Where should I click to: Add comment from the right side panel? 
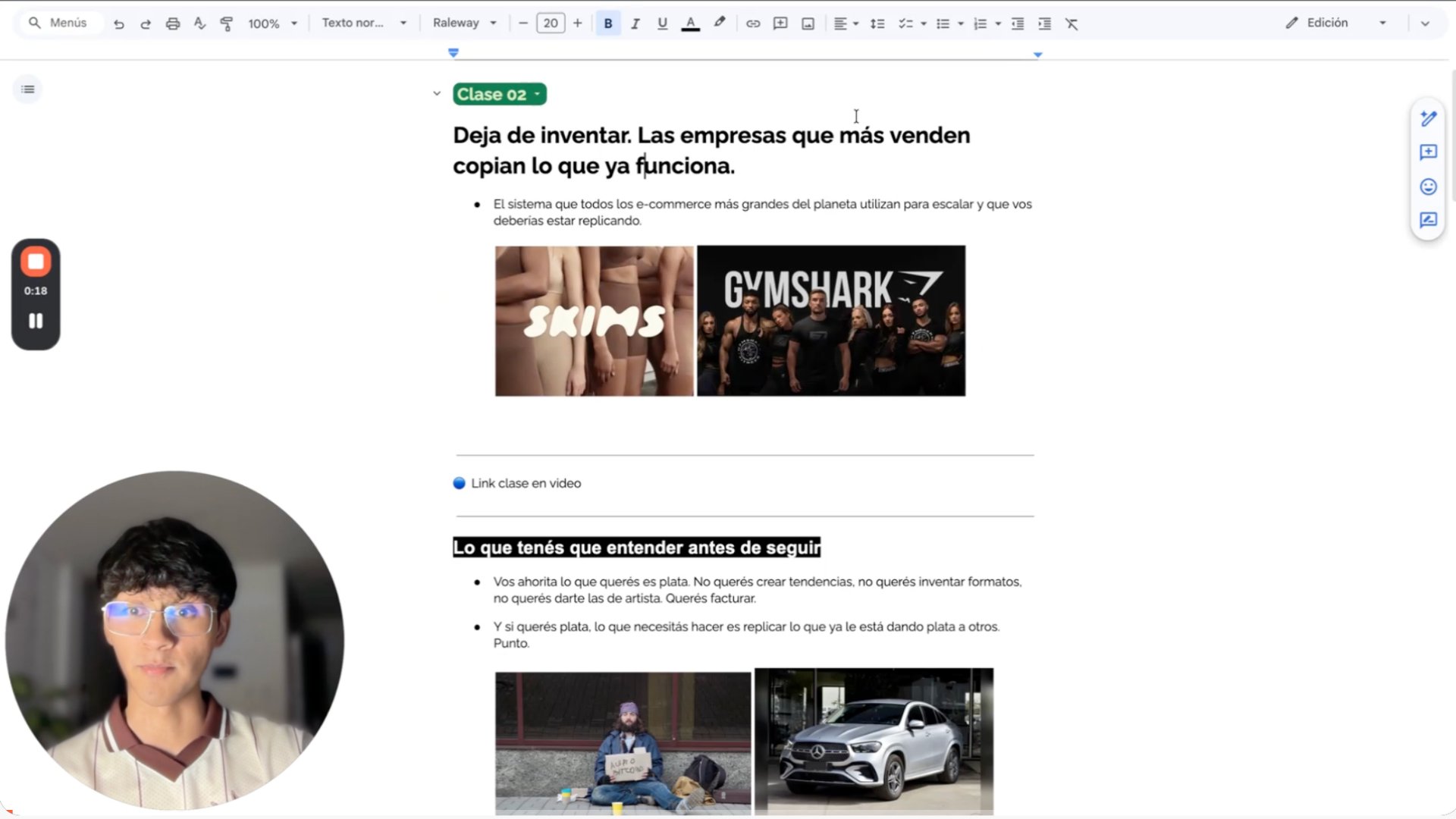point(1428,152)
